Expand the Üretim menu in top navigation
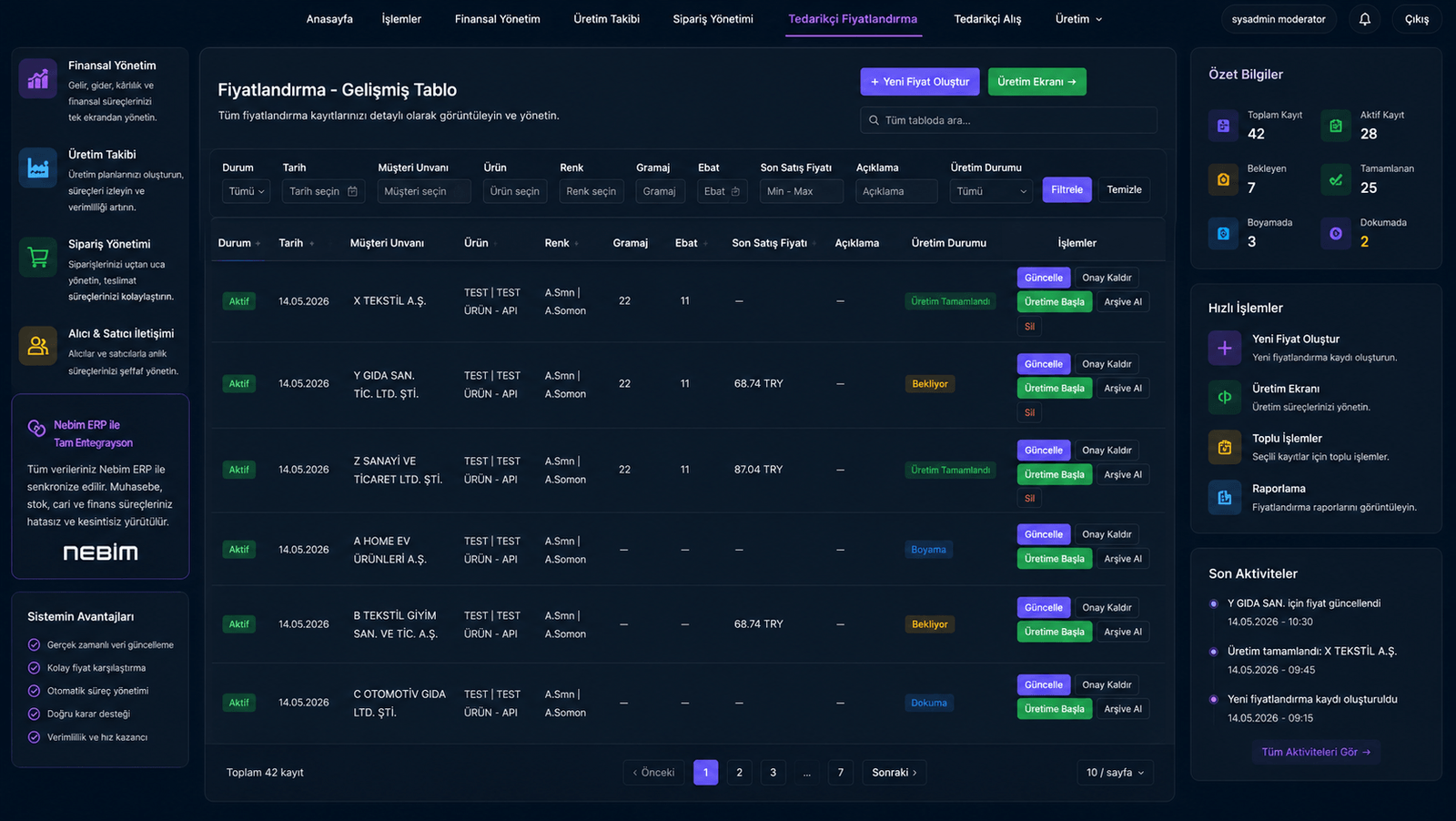This screenshot has width=1456, height=821. tap(1078, 19)
